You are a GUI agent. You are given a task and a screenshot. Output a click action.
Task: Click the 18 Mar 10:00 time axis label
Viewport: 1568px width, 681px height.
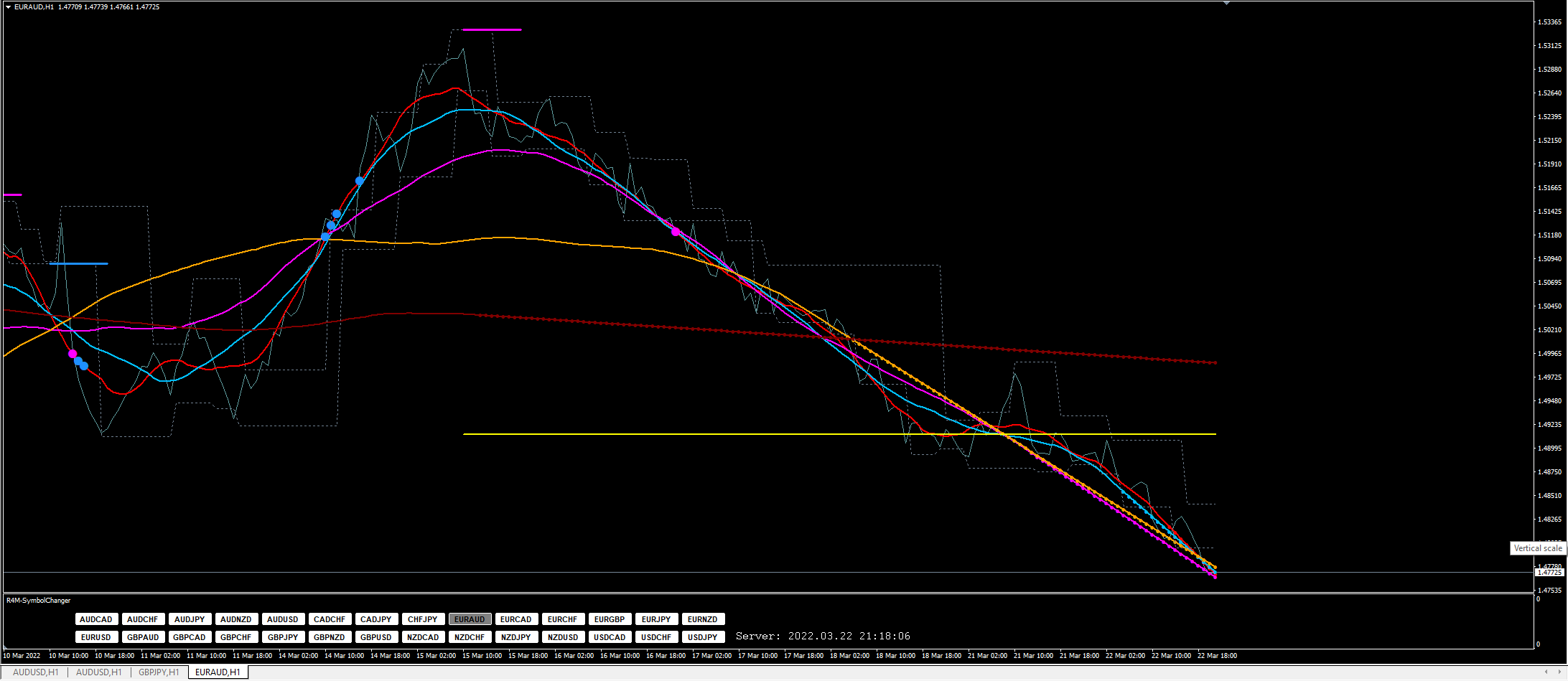click(x=896, y=656)
